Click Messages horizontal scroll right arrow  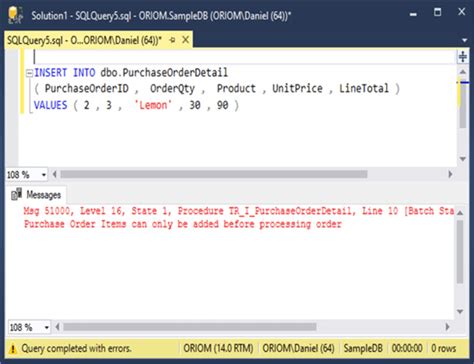click(x=448, y=327)
